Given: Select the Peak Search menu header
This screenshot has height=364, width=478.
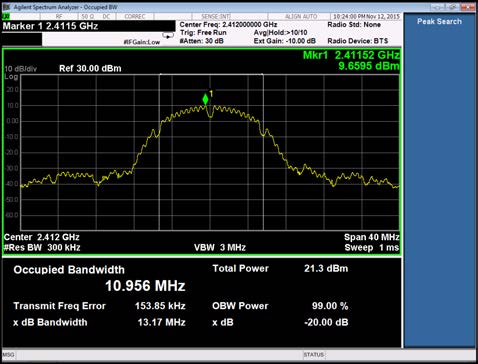Looking at the screenshot, I should tap(439, 21).
